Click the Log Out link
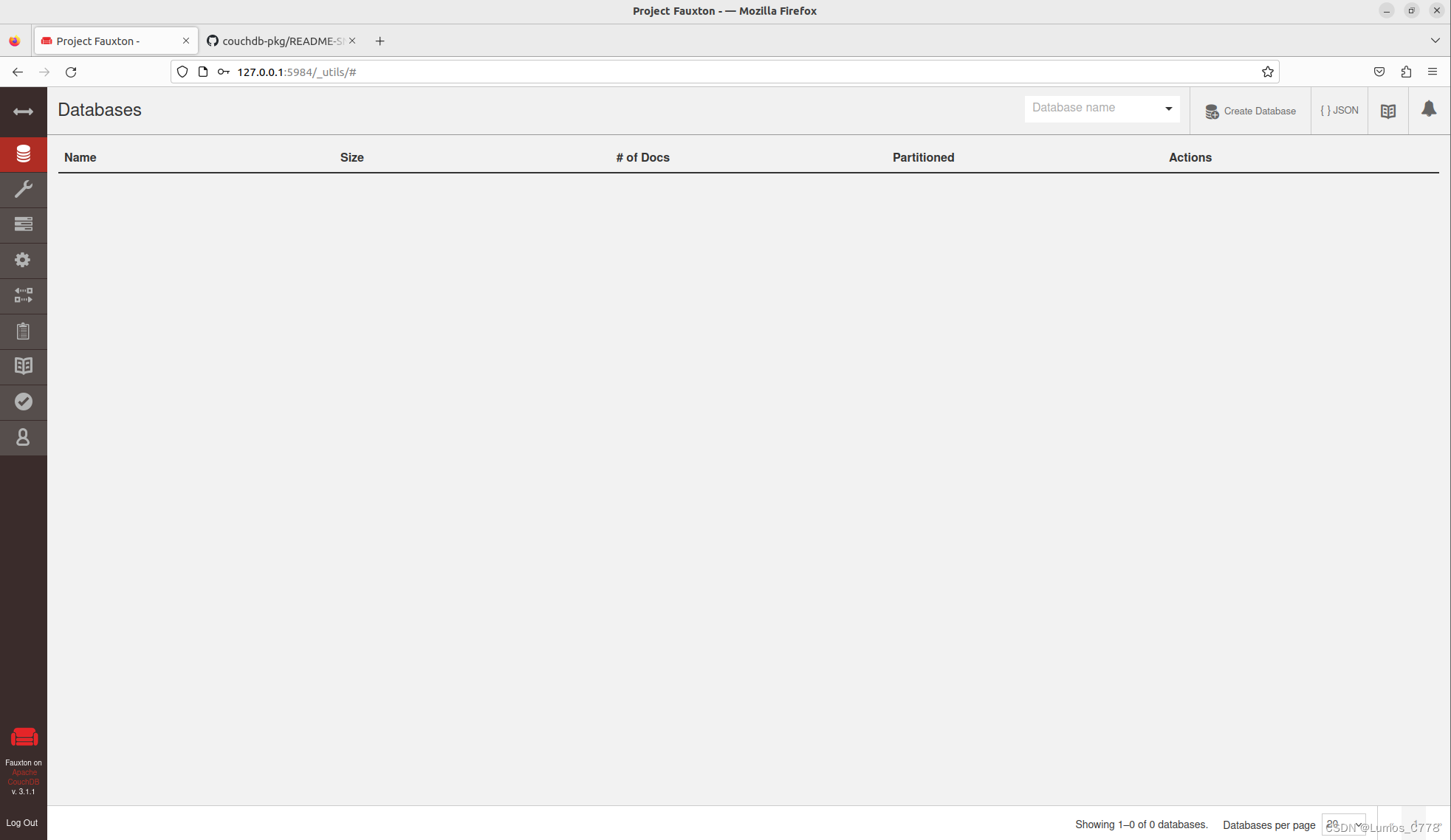 (x=22, y=822)
